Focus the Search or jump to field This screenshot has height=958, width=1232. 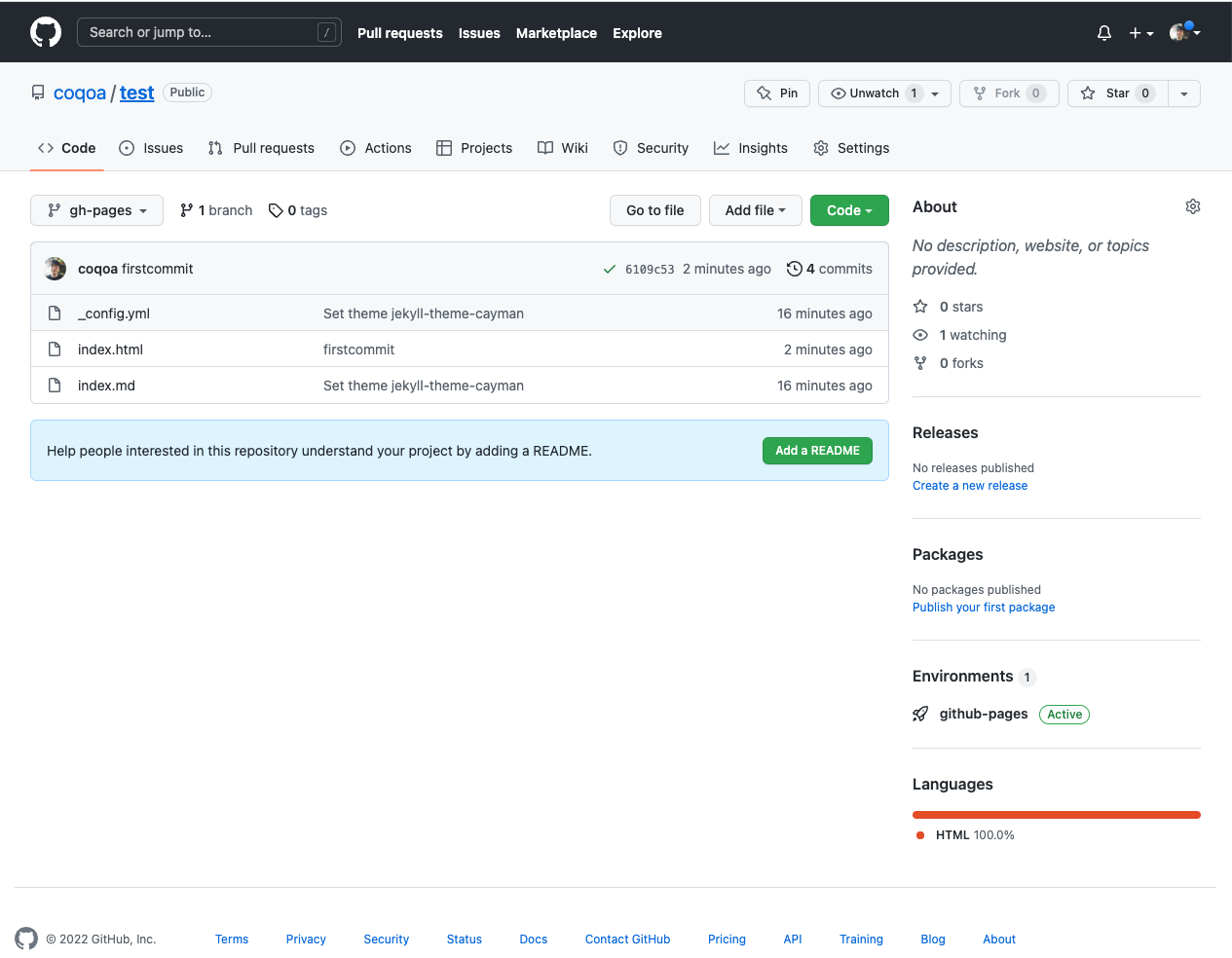[x=209, y=32]
